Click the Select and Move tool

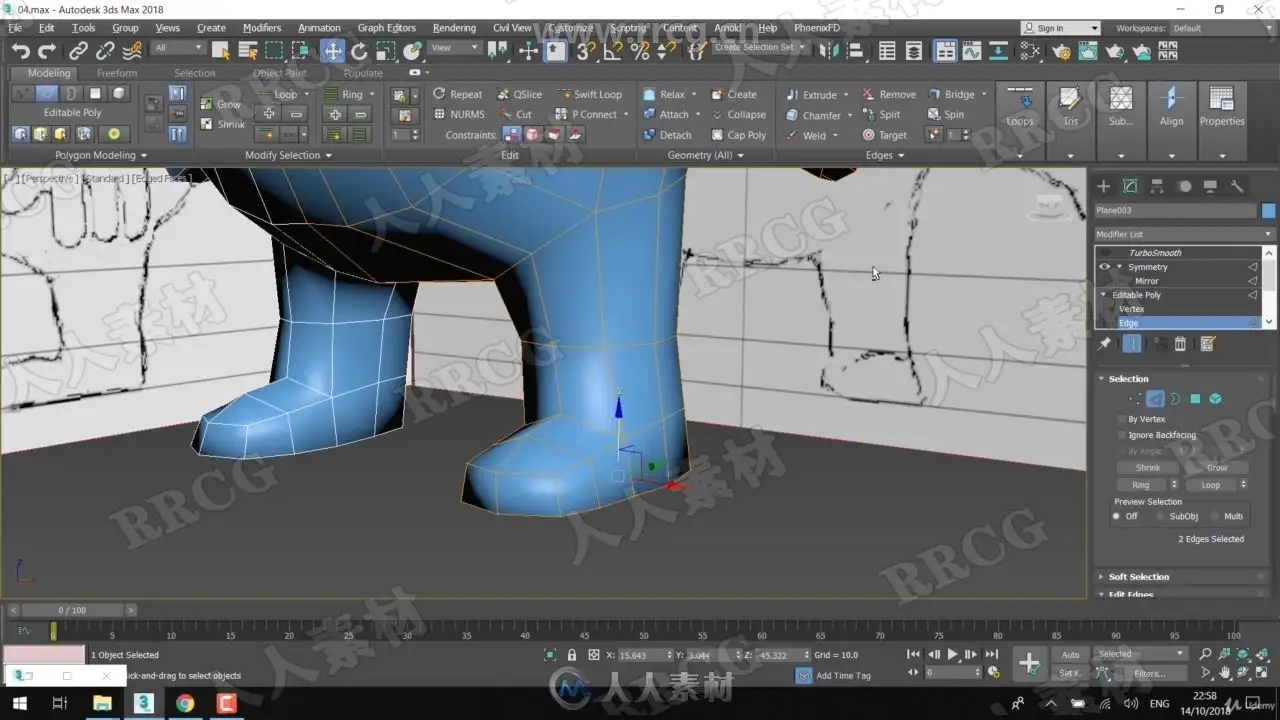click(x=333, y=51)
